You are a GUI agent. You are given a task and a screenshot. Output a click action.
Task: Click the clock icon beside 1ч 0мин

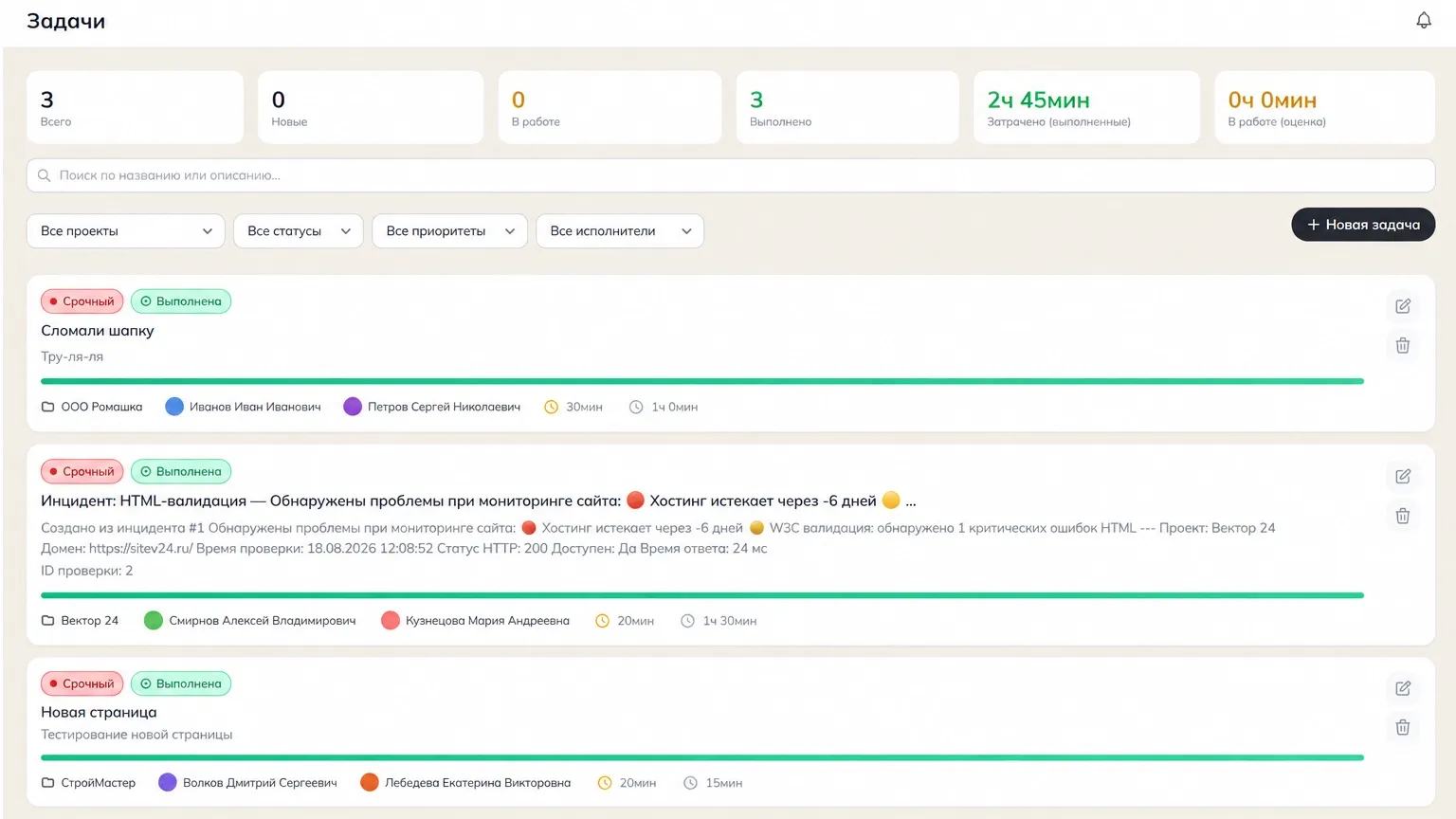tap(636, 407)
